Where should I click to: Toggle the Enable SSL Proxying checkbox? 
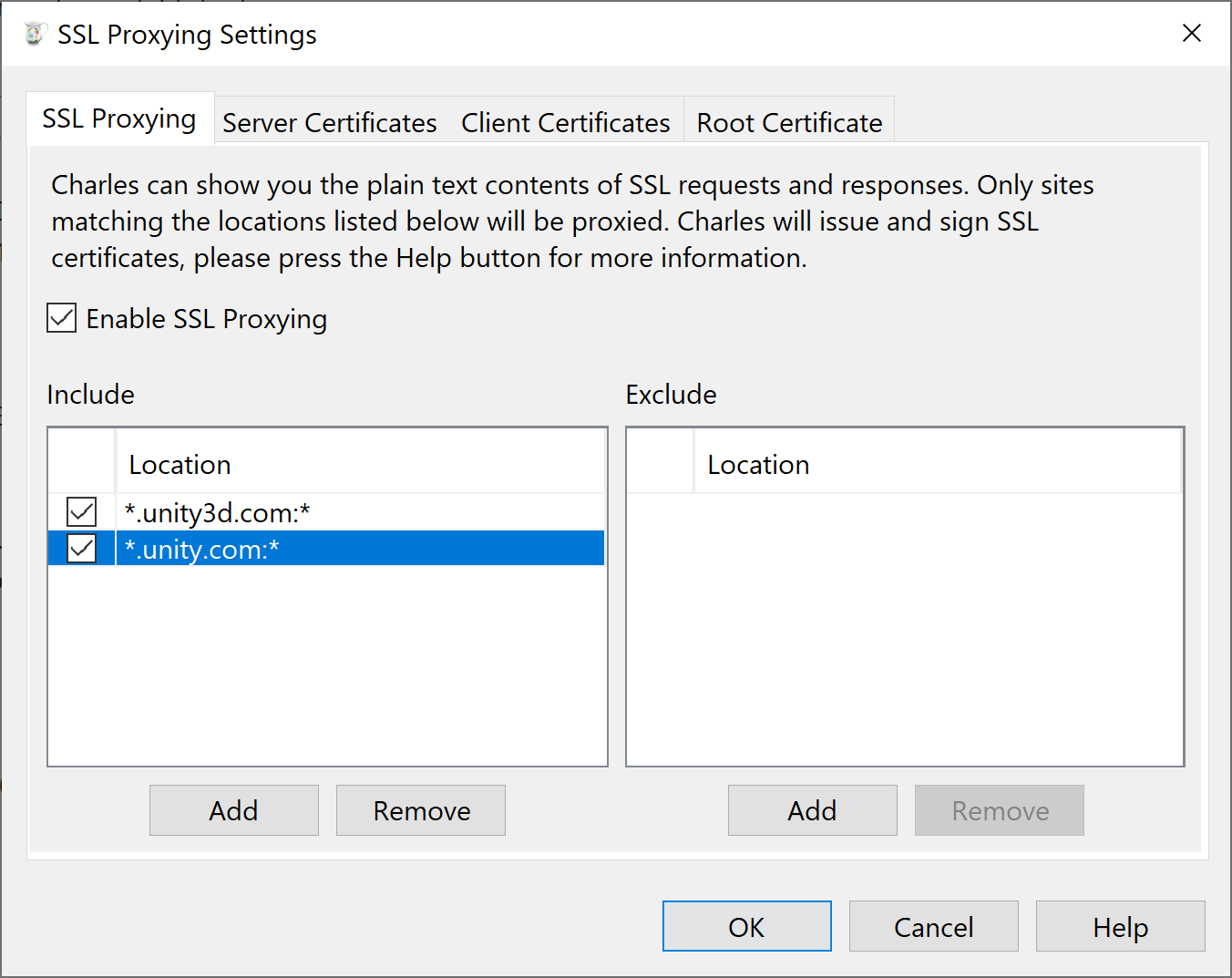[x=62, y=318]
